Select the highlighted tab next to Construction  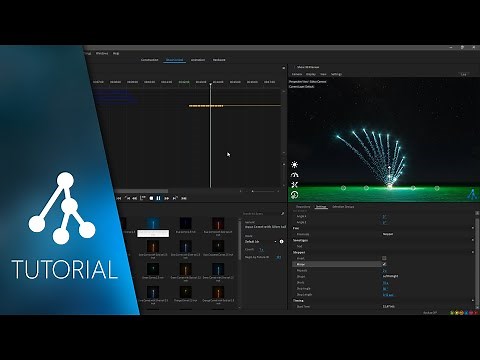[x=175, y=60]
